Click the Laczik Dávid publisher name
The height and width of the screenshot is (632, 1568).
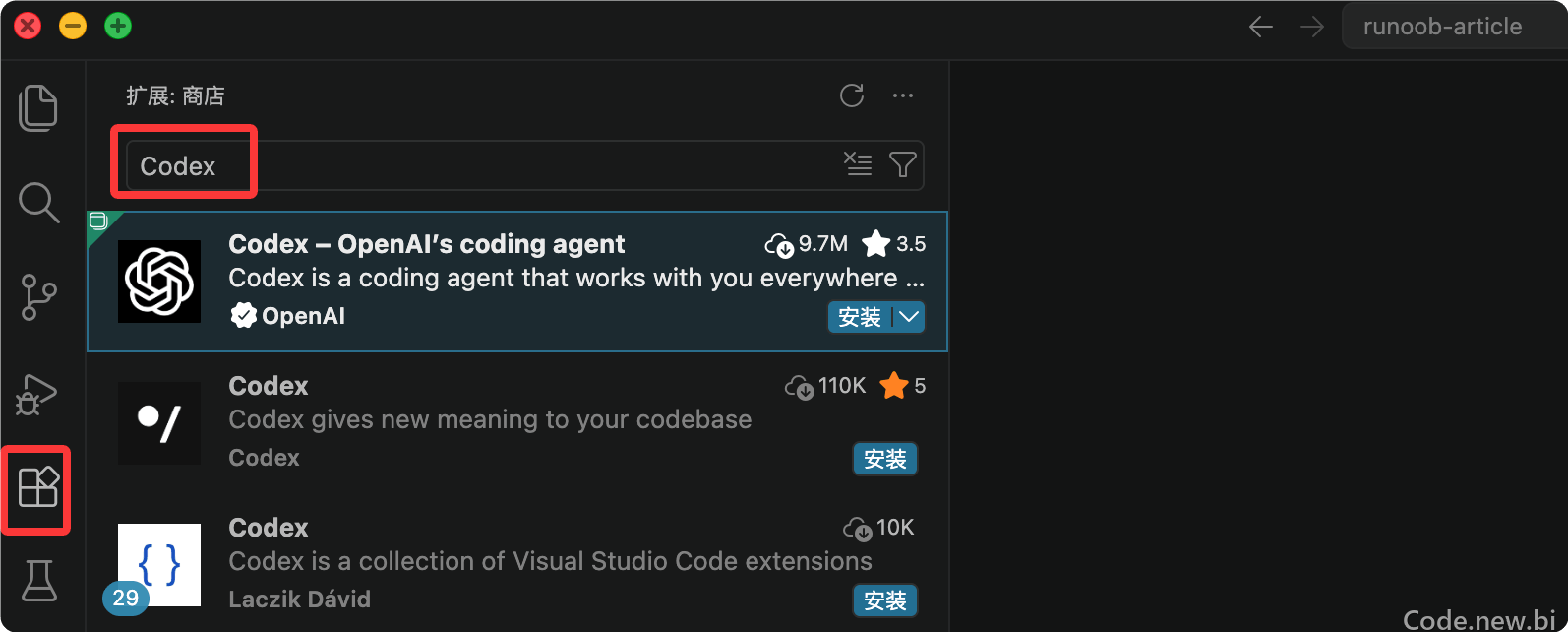299,600
